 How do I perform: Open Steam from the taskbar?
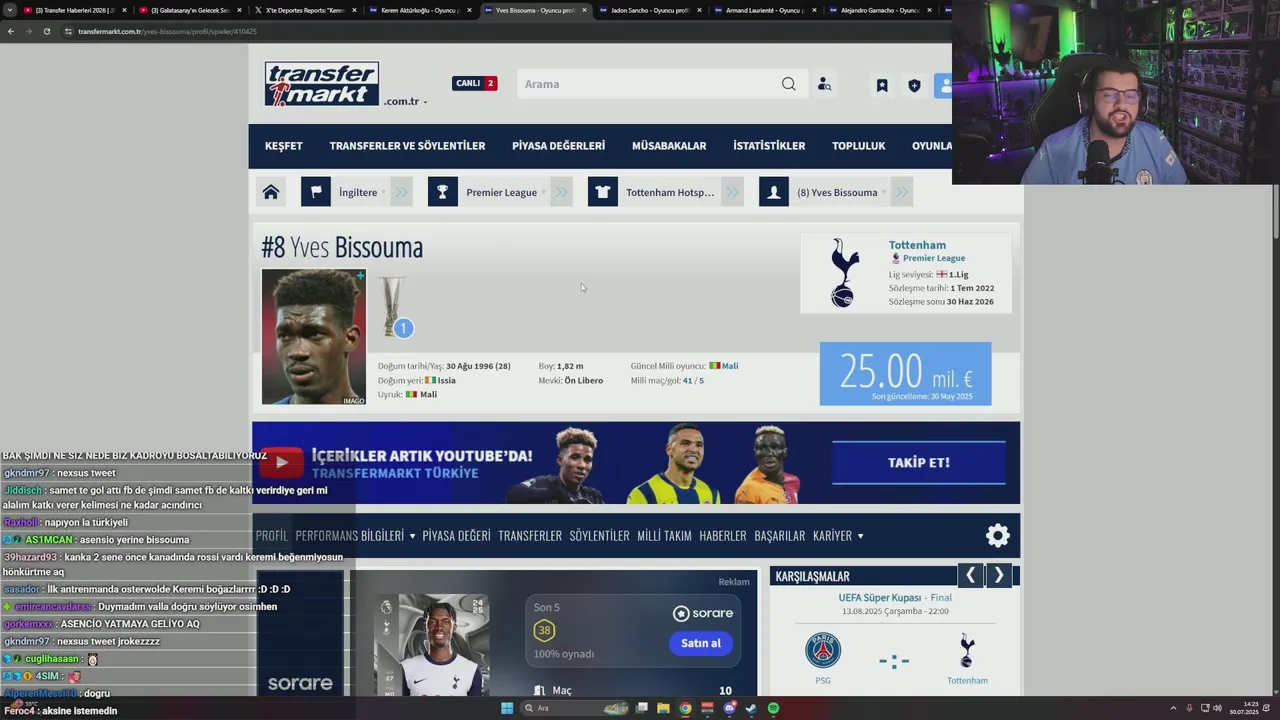click(x=751, y=708)
